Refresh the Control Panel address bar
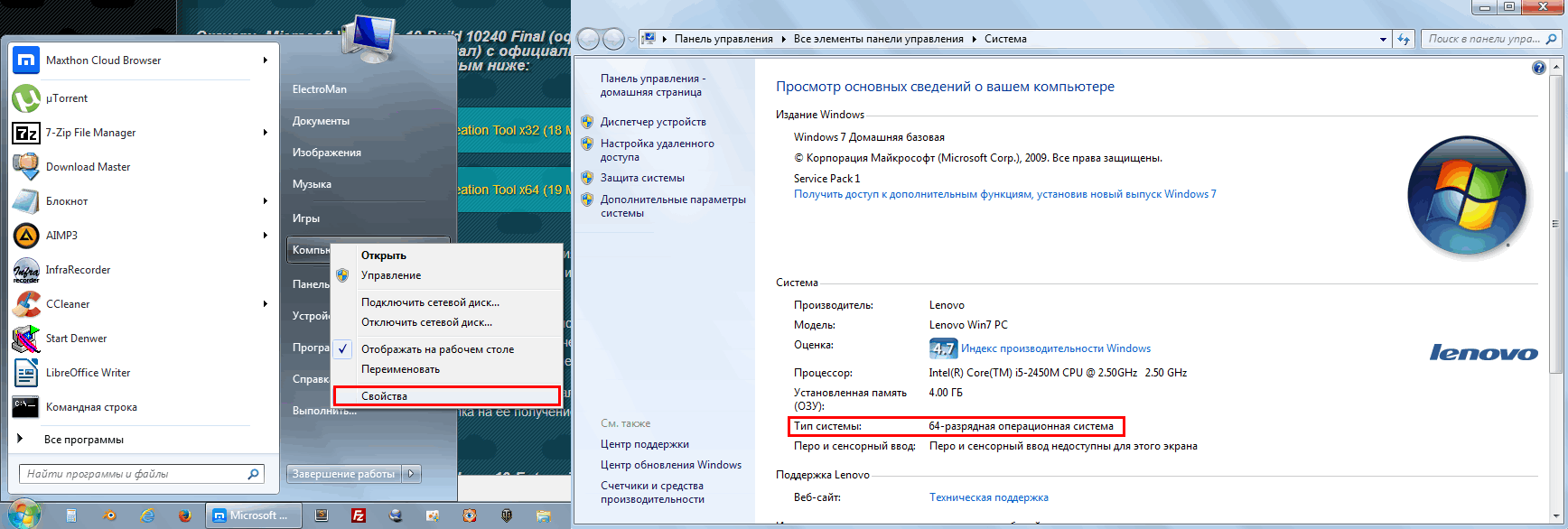Viewport: 1568px width, 529px height. (1403, 39)
